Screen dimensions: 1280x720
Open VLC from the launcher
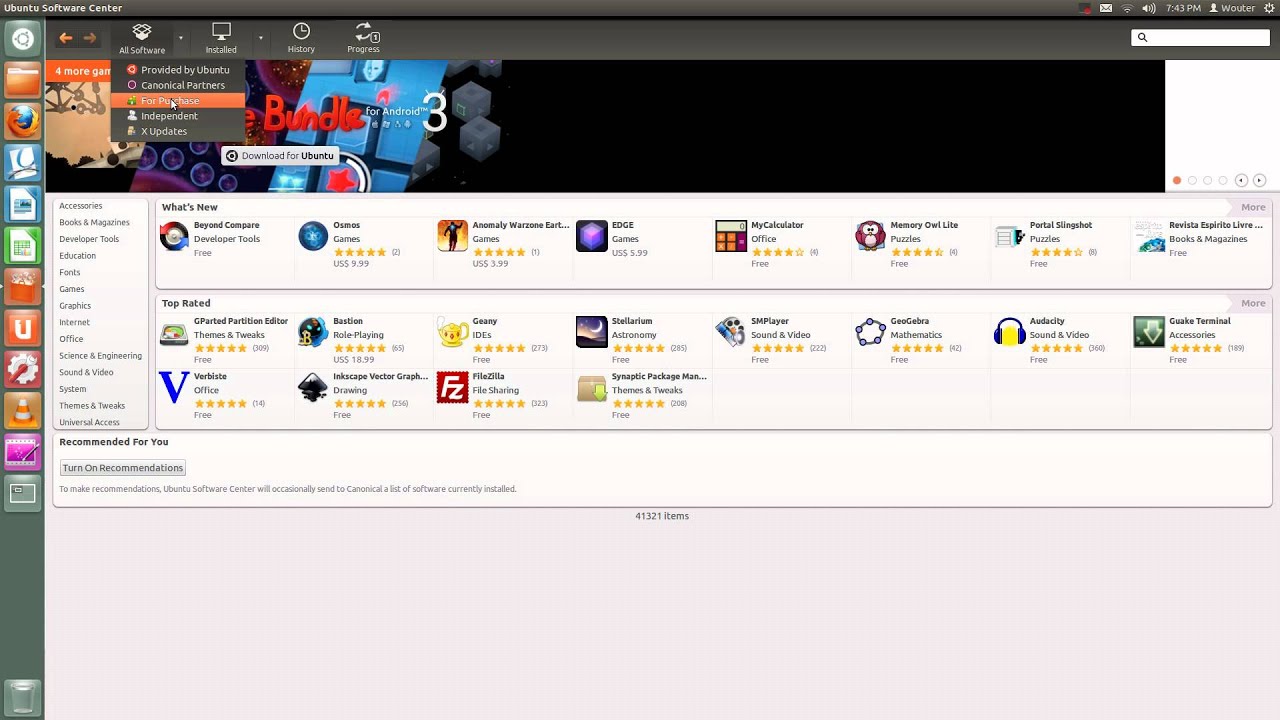pos(22,410)
